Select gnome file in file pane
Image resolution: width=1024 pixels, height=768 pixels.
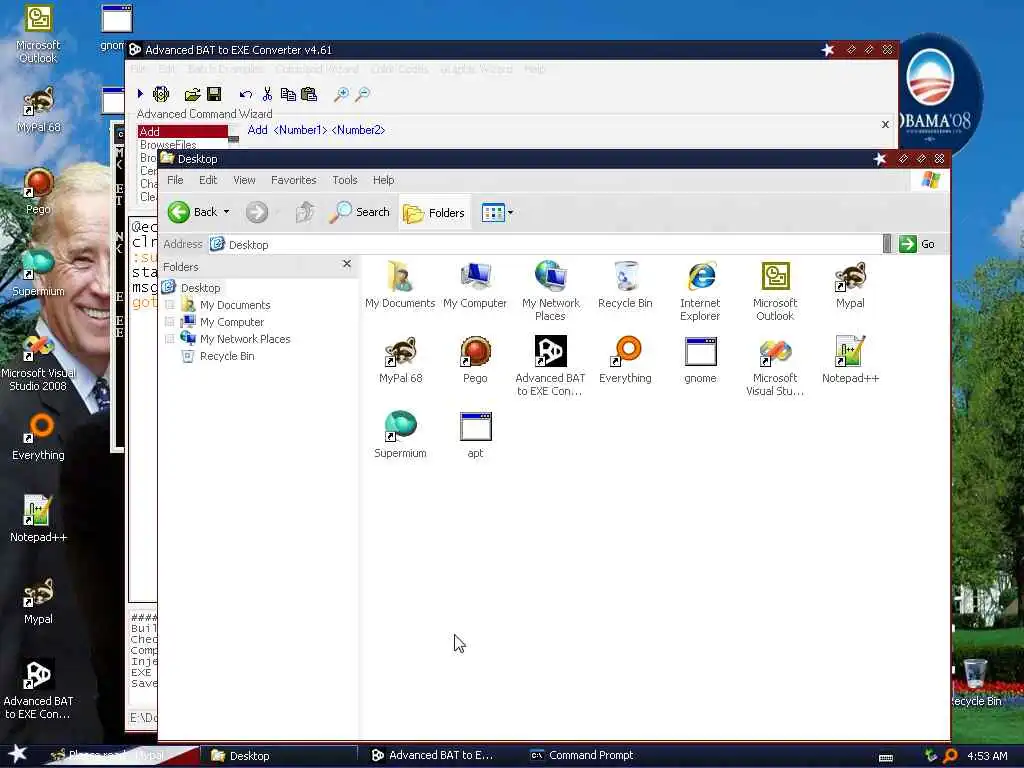click(x=700, y=360)
